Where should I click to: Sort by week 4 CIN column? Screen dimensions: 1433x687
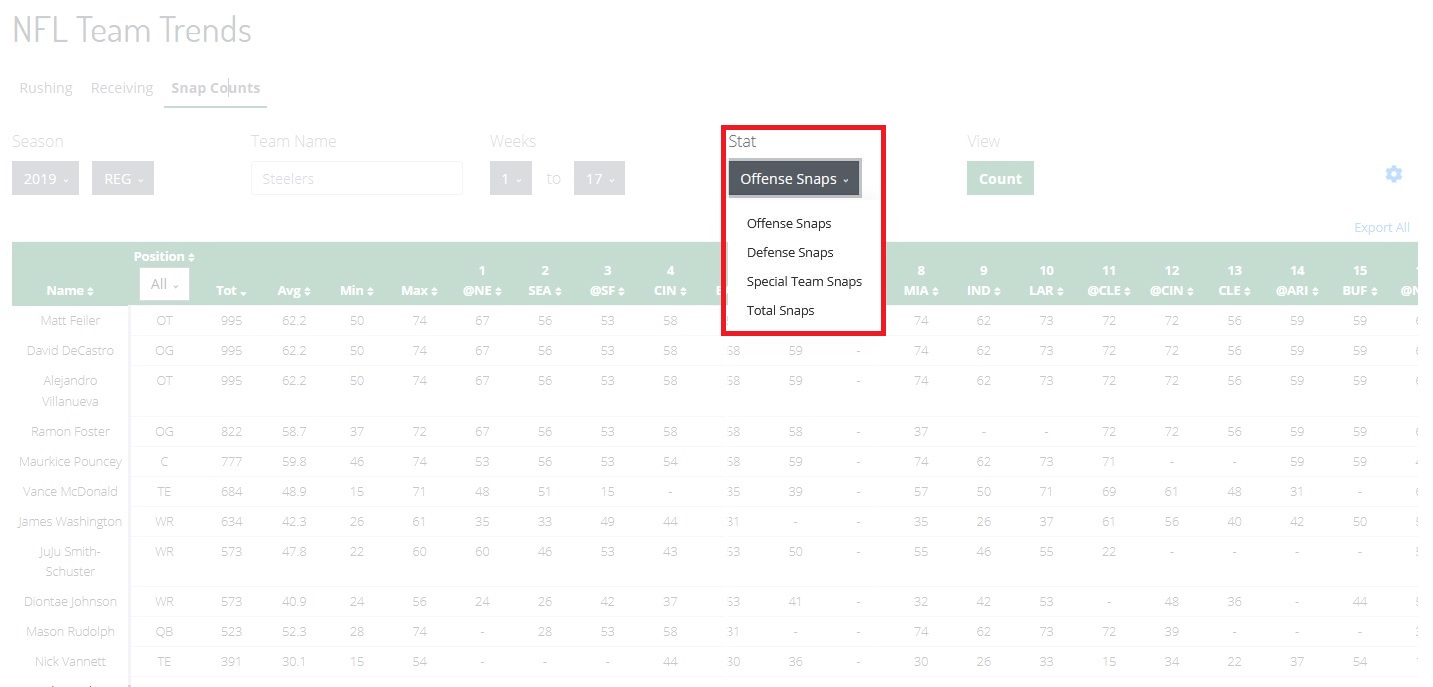click(x=671, y=280)
